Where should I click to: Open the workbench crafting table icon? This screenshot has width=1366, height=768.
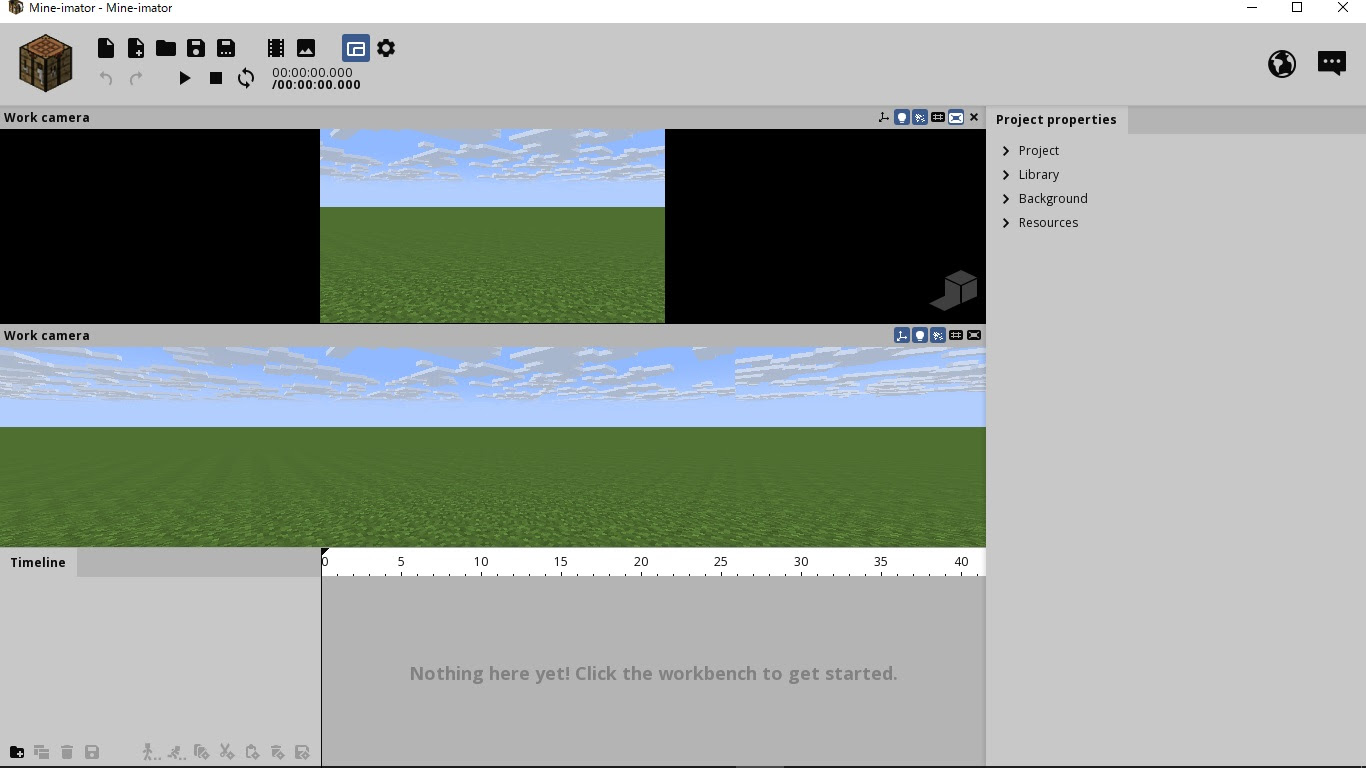(46, 63)
